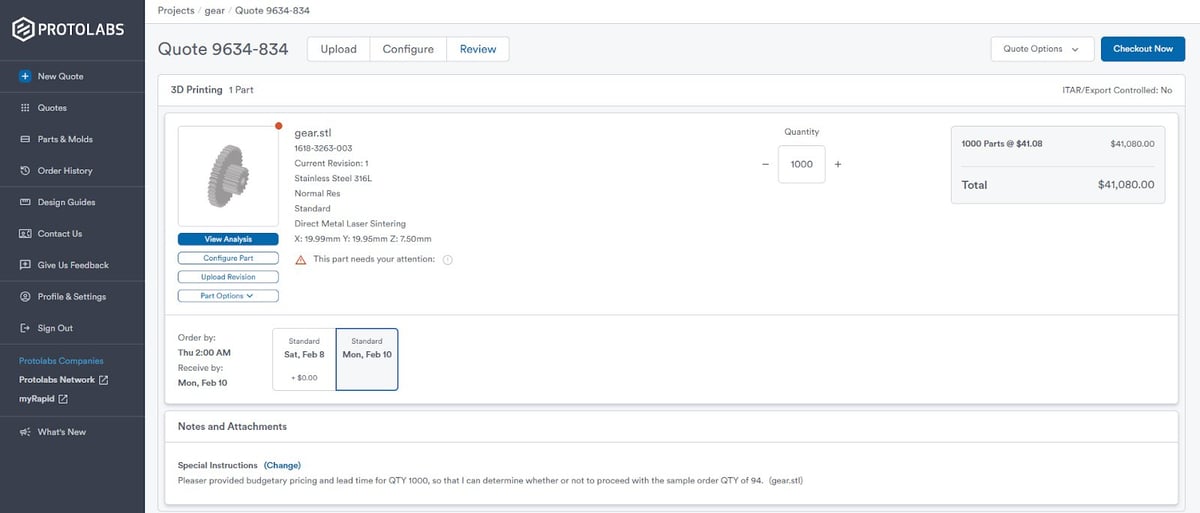This screenshot has width=1200, height=513.
Task: Click the What's New megaphone icon
Action: point(25,432)
